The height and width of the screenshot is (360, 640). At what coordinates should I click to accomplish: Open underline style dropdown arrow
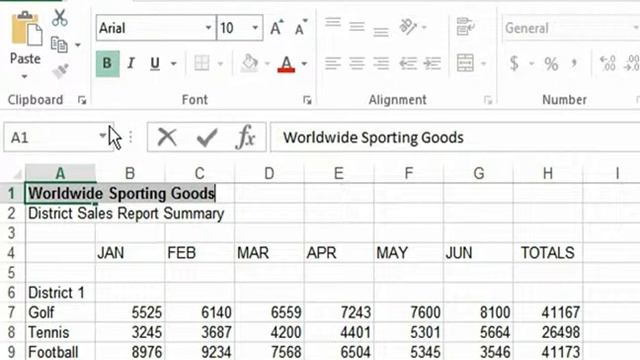pos(173,64)
